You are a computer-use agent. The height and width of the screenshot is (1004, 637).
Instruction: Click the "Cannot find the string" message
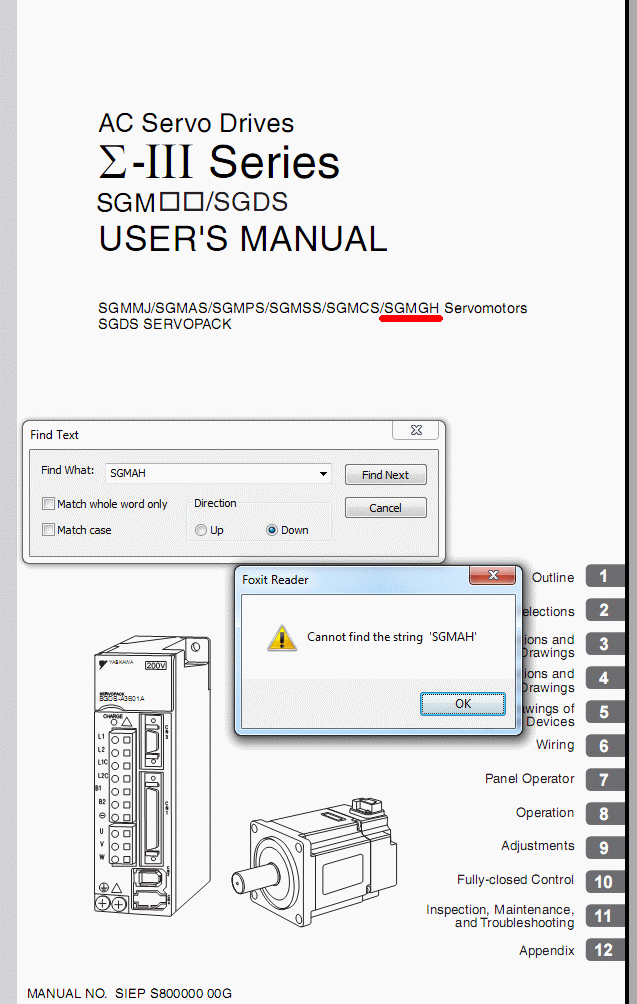(392, 637)
